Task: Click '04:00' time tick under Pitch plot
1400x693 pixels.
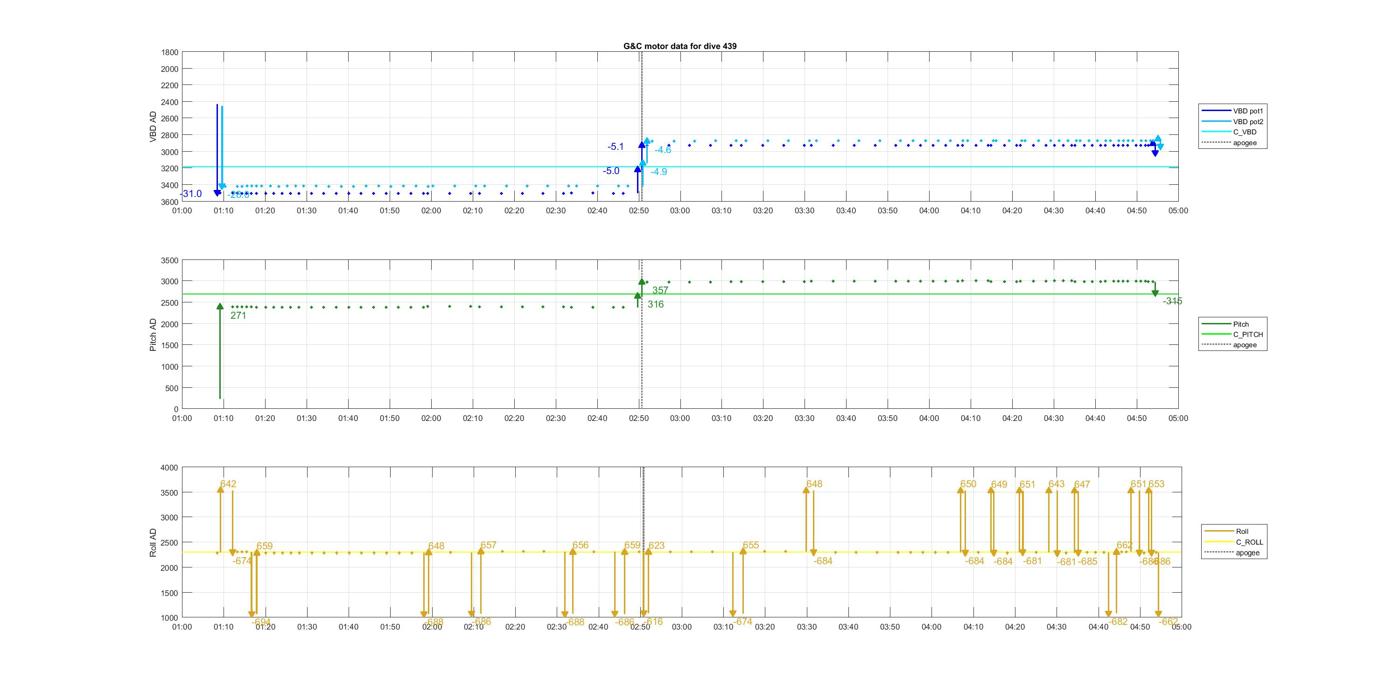Action: coord(929,418)
